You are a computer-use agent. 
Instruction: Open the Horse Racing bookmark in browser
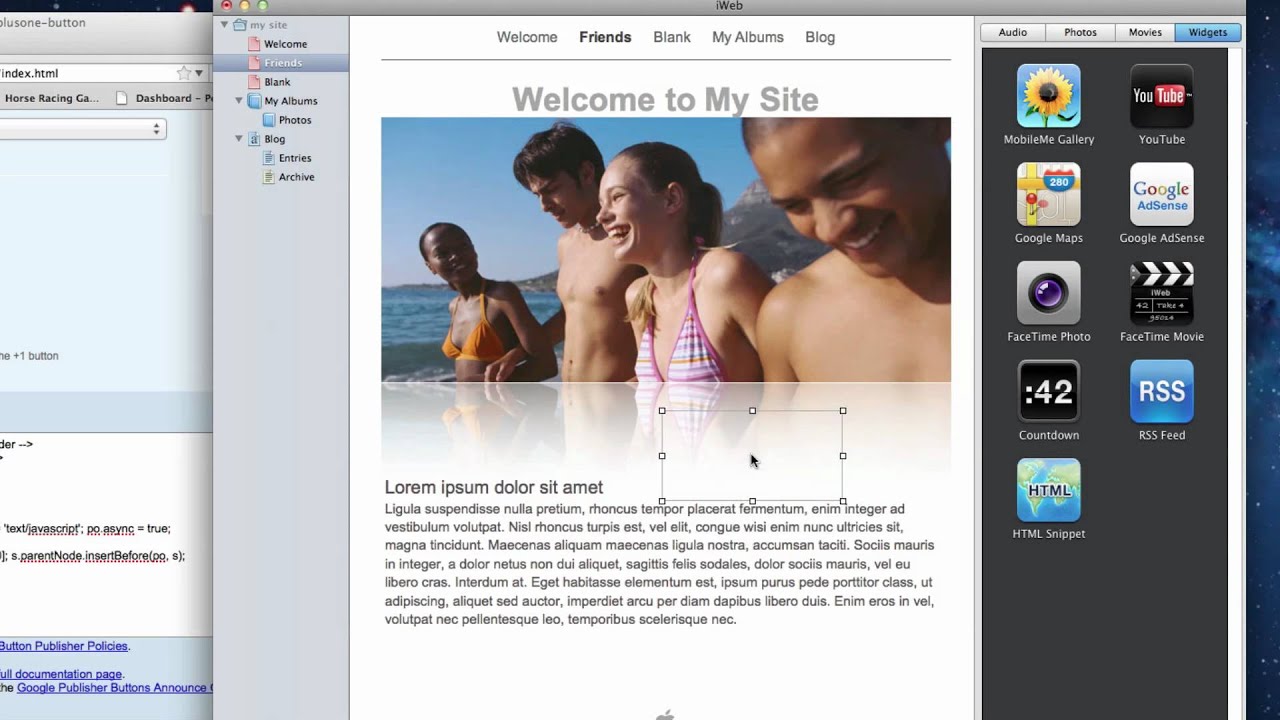click(x=52, y=98)
